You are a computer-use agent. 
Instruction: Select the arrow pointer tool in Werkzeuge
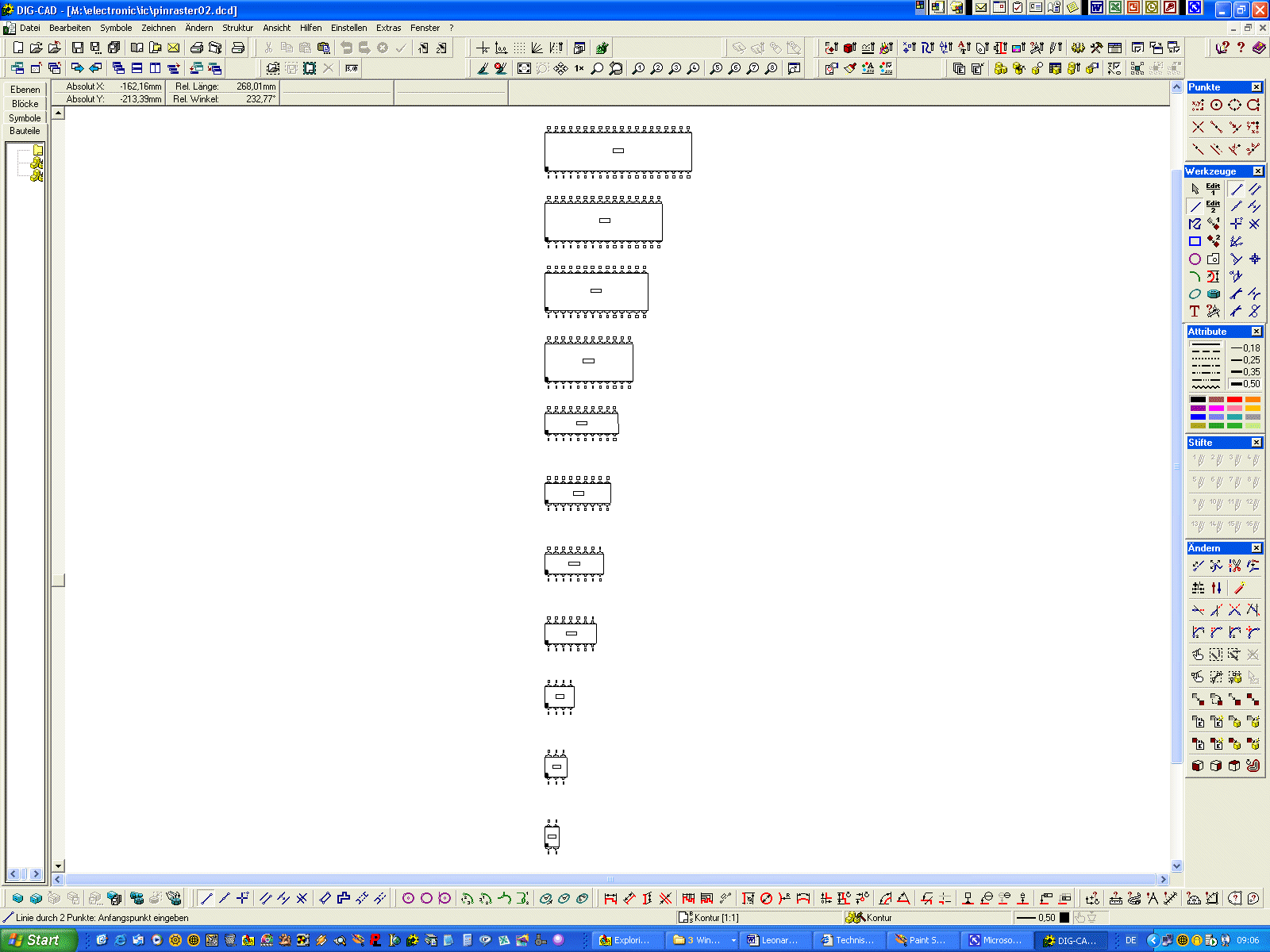click(x=1195, y=189)
